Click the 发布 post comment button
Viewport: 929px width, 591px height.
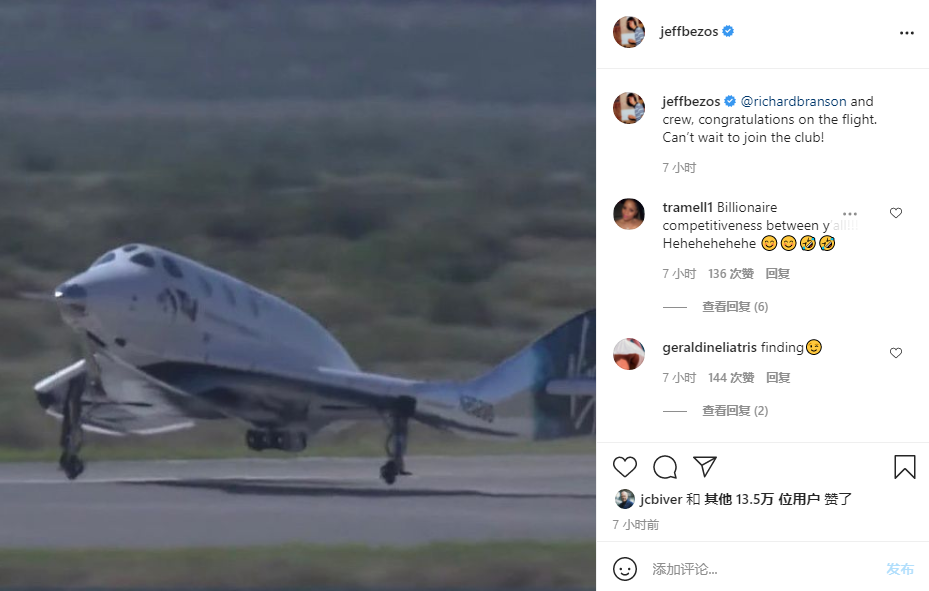899,569
